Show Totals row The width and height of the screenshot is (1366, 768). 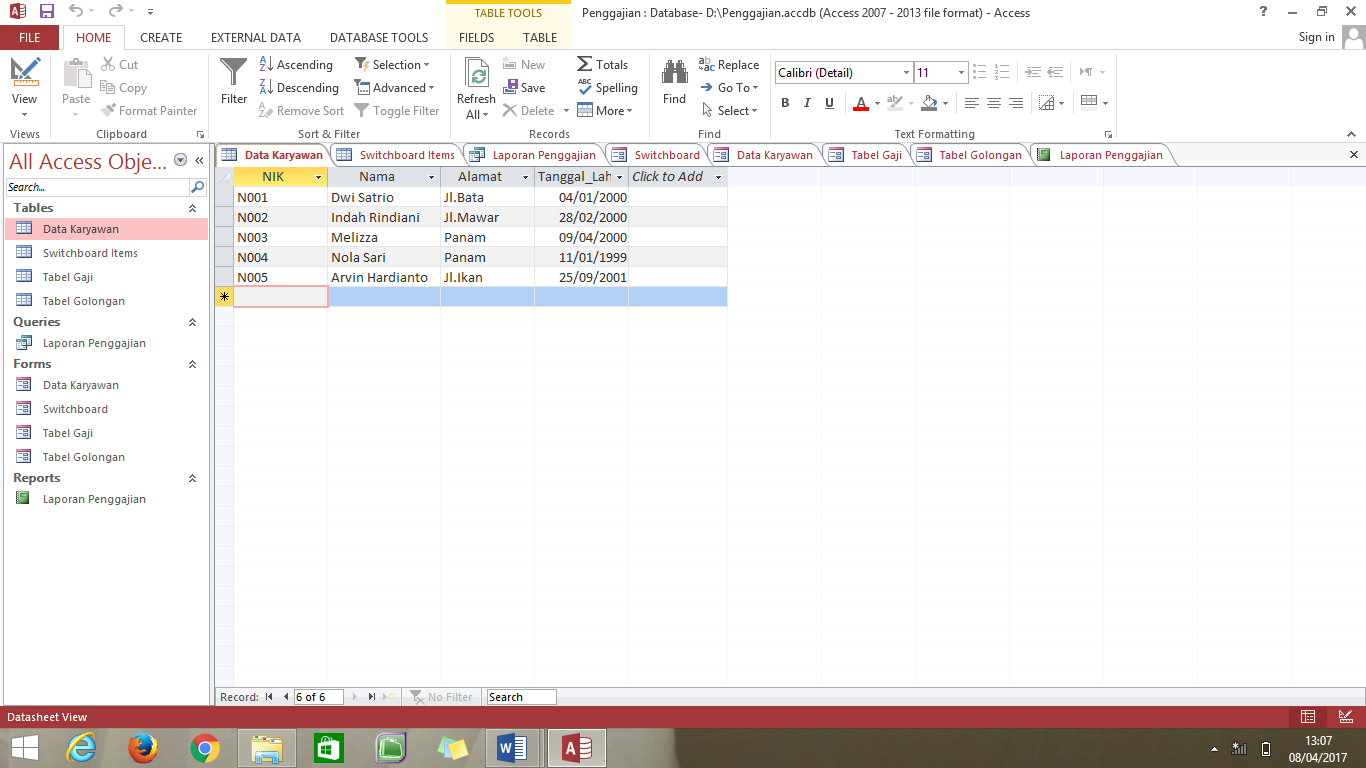tap(603, 65)
